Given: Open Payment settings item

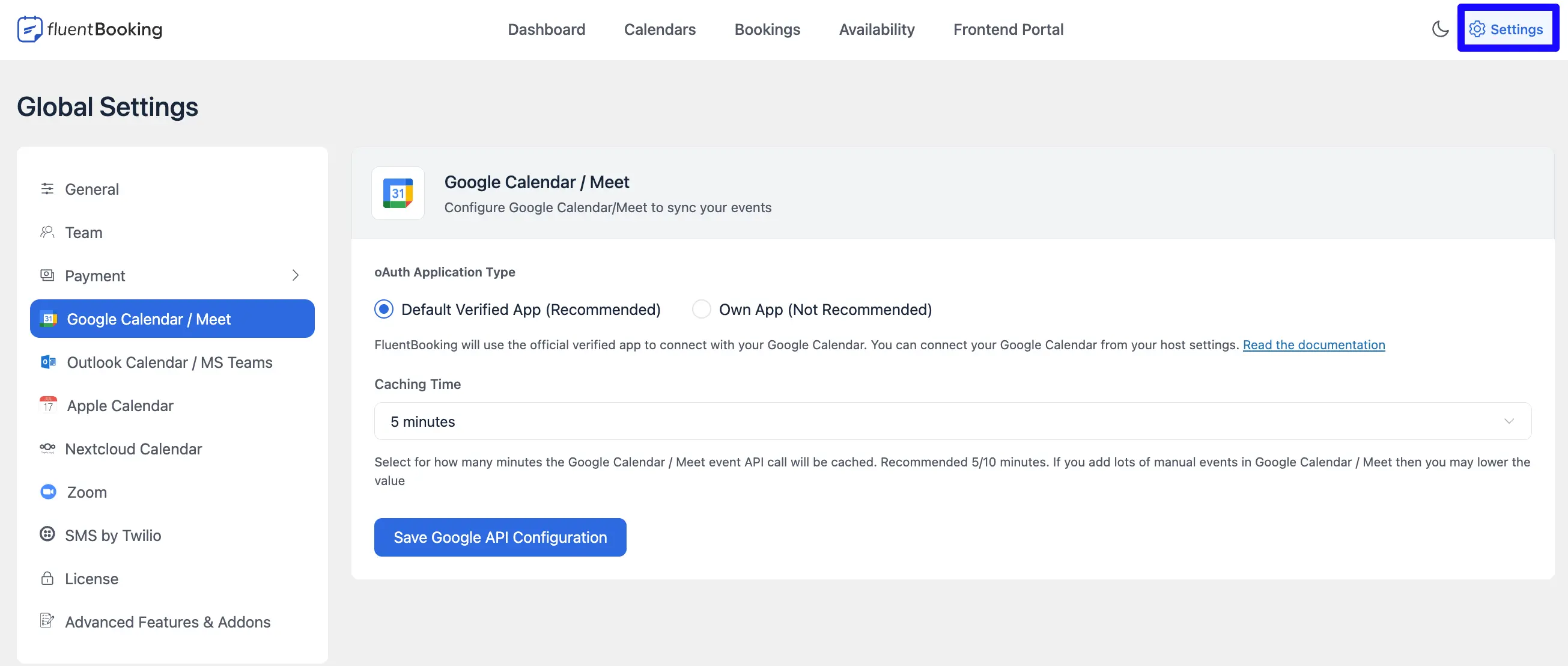Looking at the screenshot, I should (172, 275).
